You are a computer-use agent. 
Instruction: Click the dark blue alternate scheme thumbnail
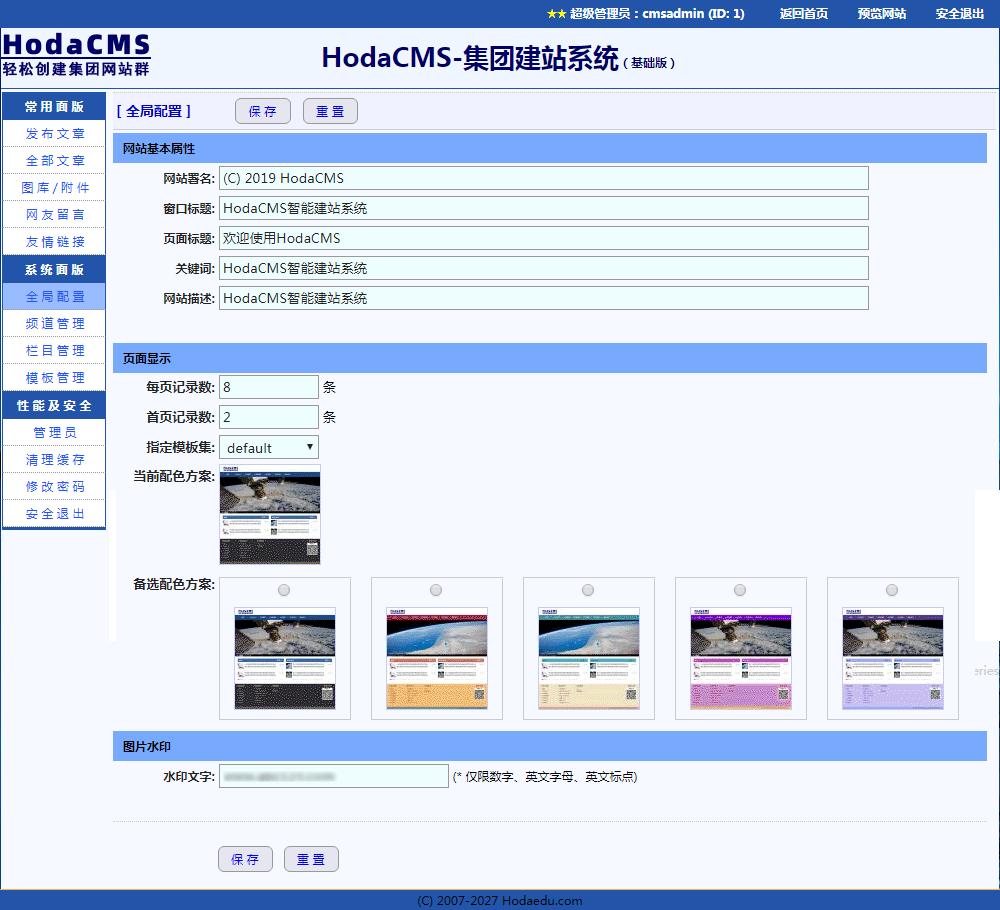tap(285, 658)
